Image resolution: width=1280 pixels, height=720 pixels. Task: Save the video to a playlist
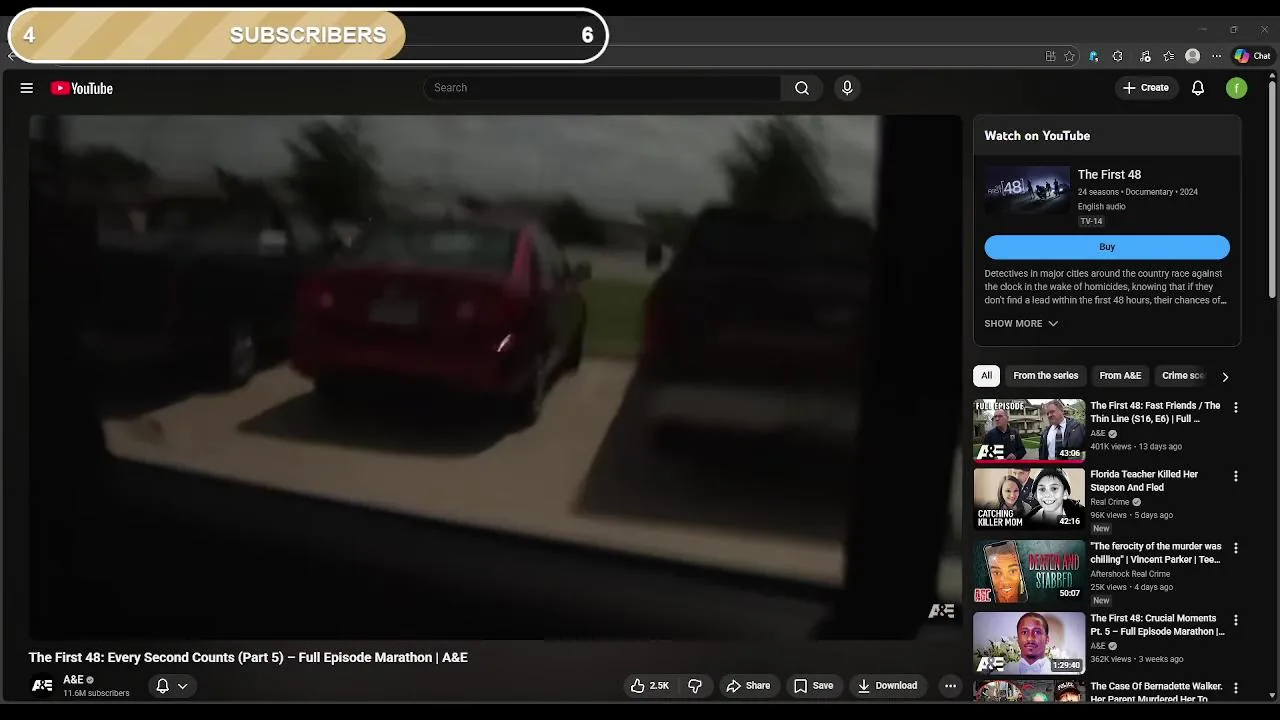click(813, 686)
